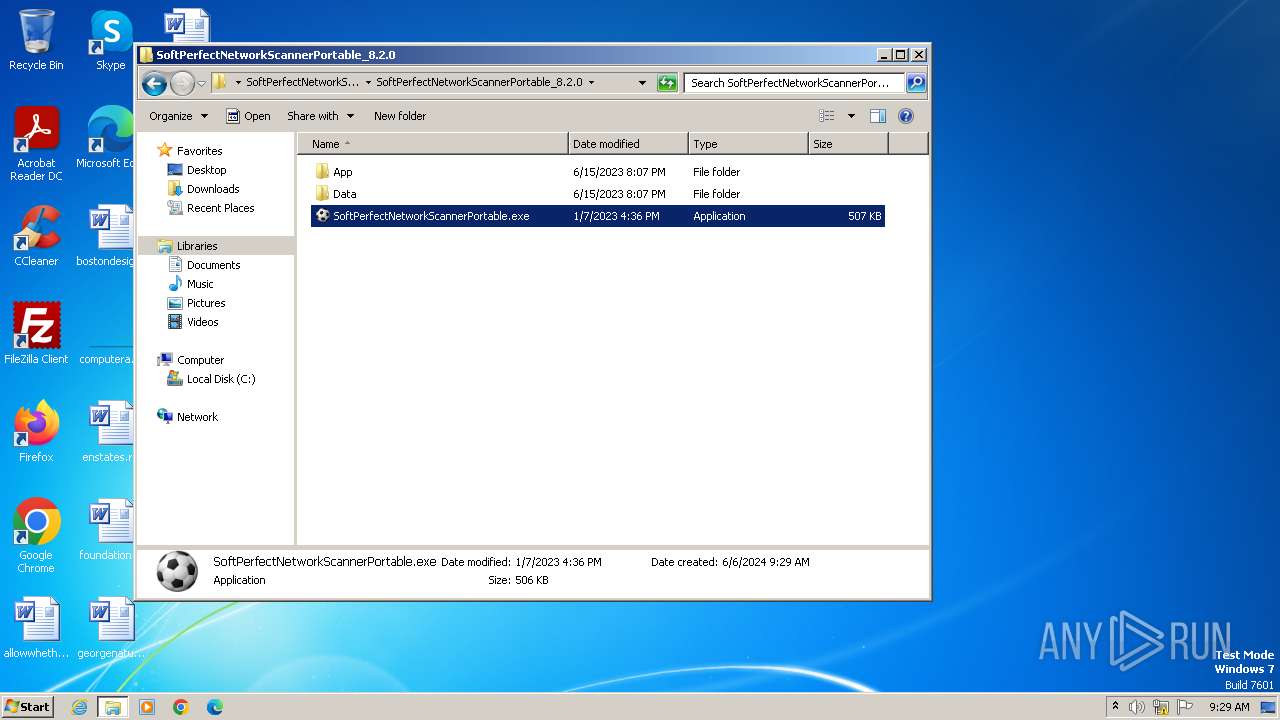Click the refresh button beside address bar
Screen dimensions: 1280x720
[667, 83]
